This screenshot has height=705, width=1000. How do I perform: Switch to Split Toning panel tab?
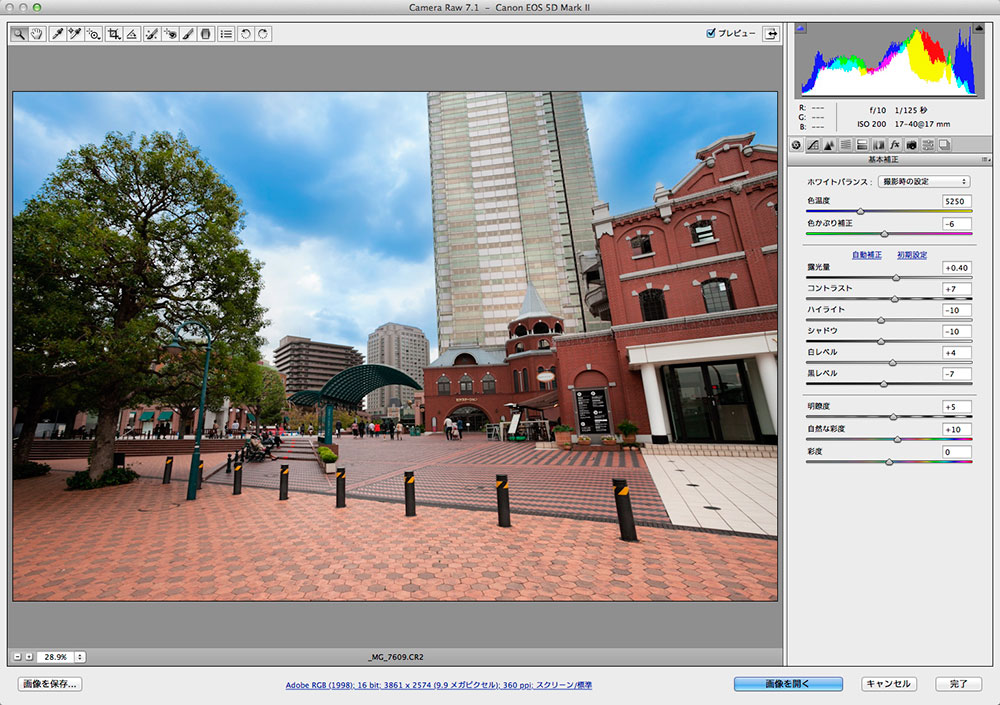pos(862,145)
